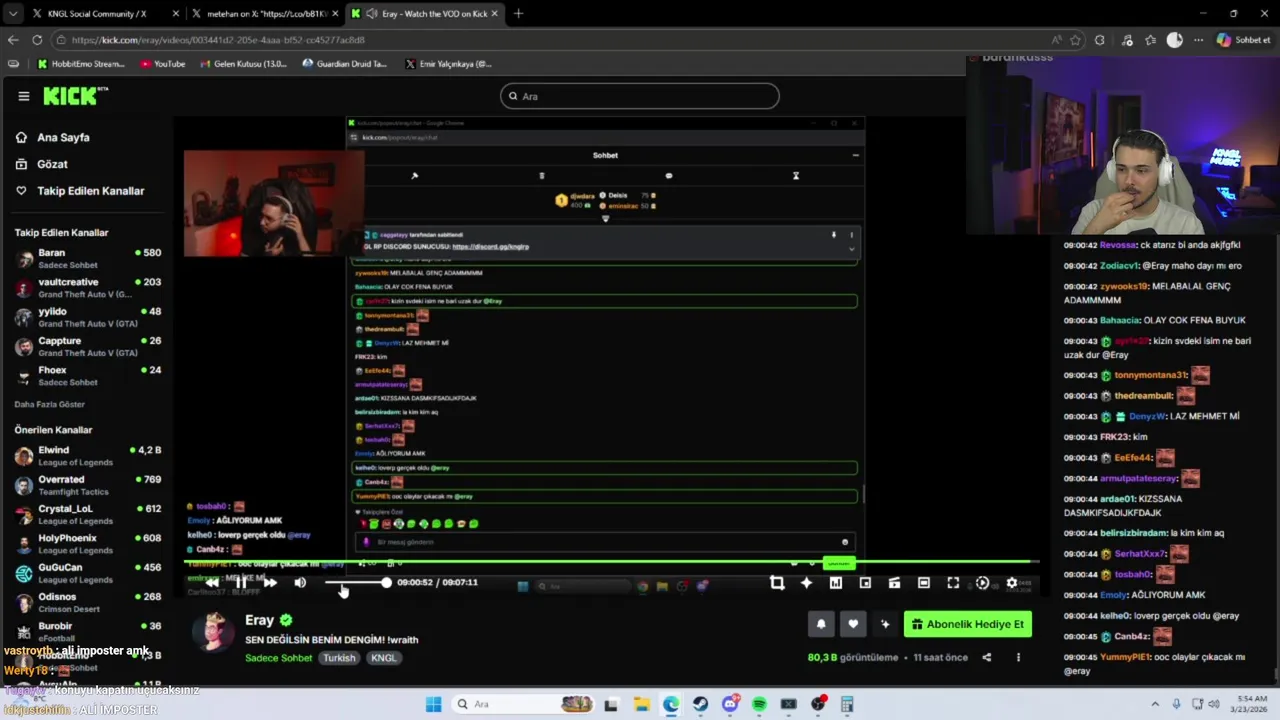Add page to favorites star
This screenshot has height=720, width=1280.
[1075, 40]
